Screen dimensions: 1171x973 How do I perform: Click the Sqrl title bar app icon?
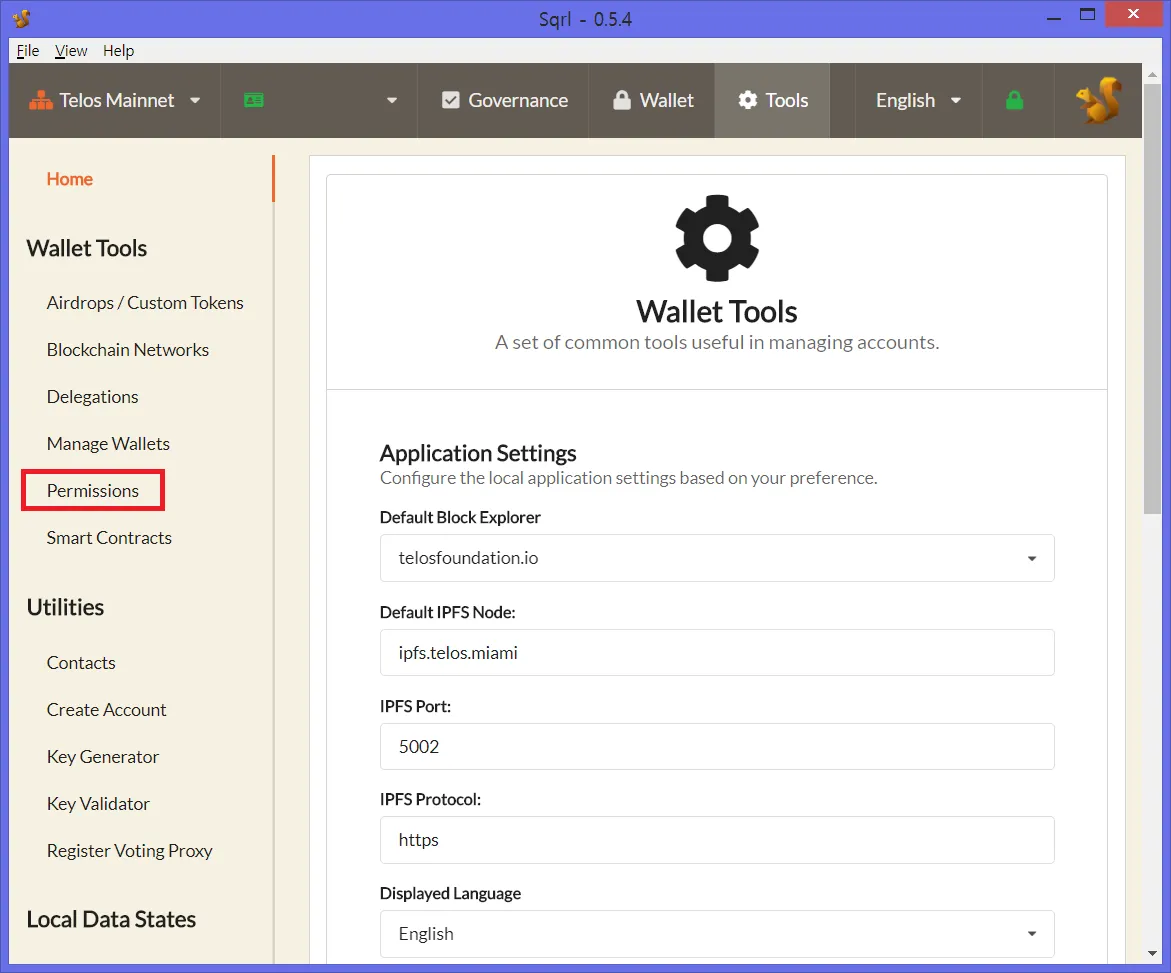click(x=22, y=18)
